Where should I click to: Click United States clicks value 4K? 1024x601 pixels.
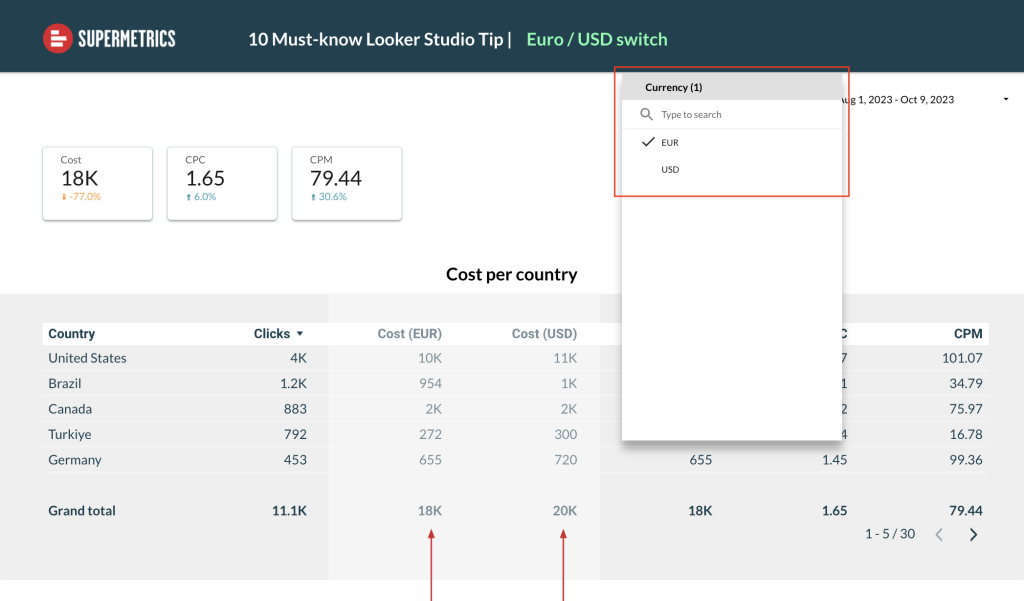point(298,358)
